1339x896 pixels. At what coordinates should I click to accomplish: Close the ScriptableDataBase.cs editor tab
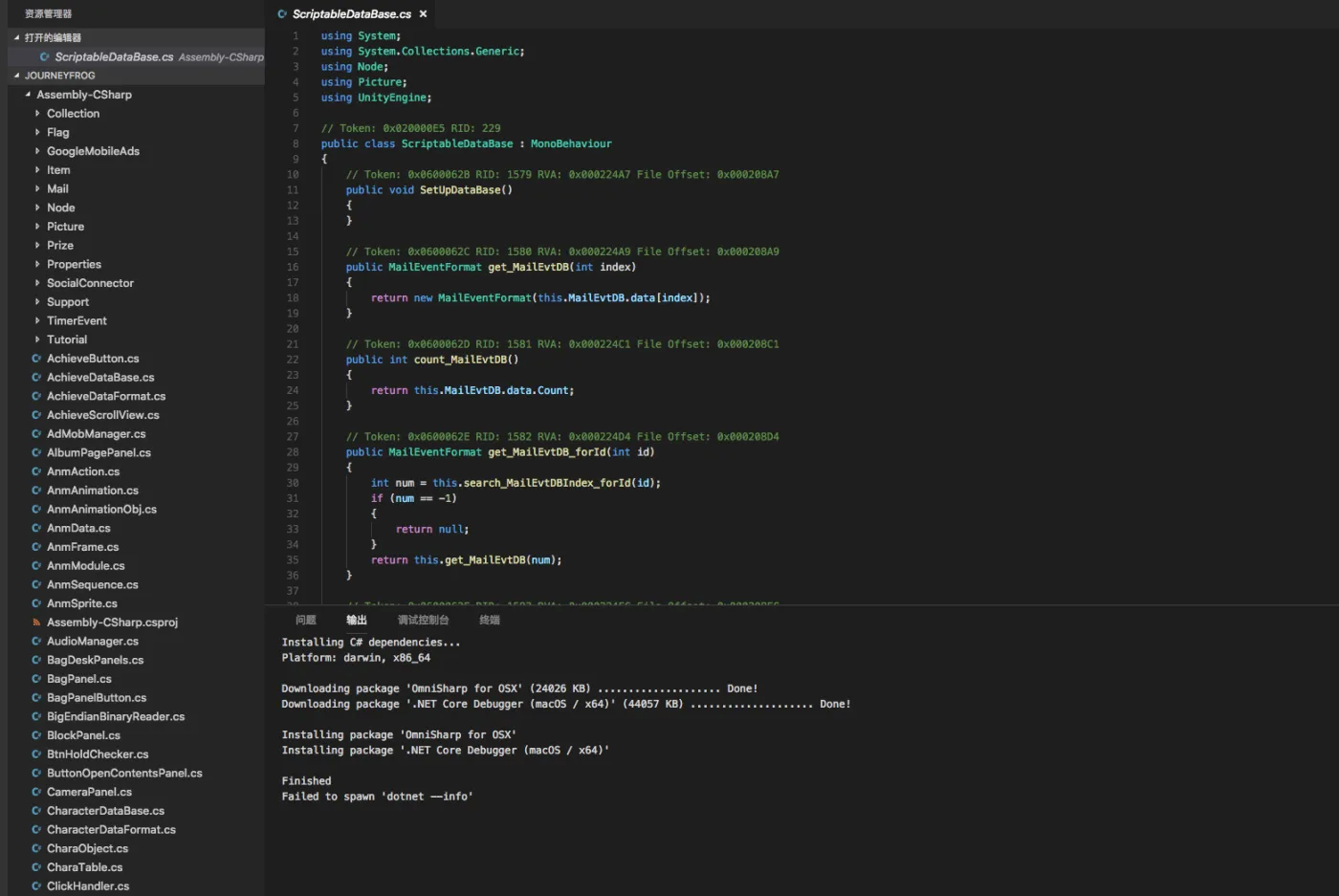[423, 14]
